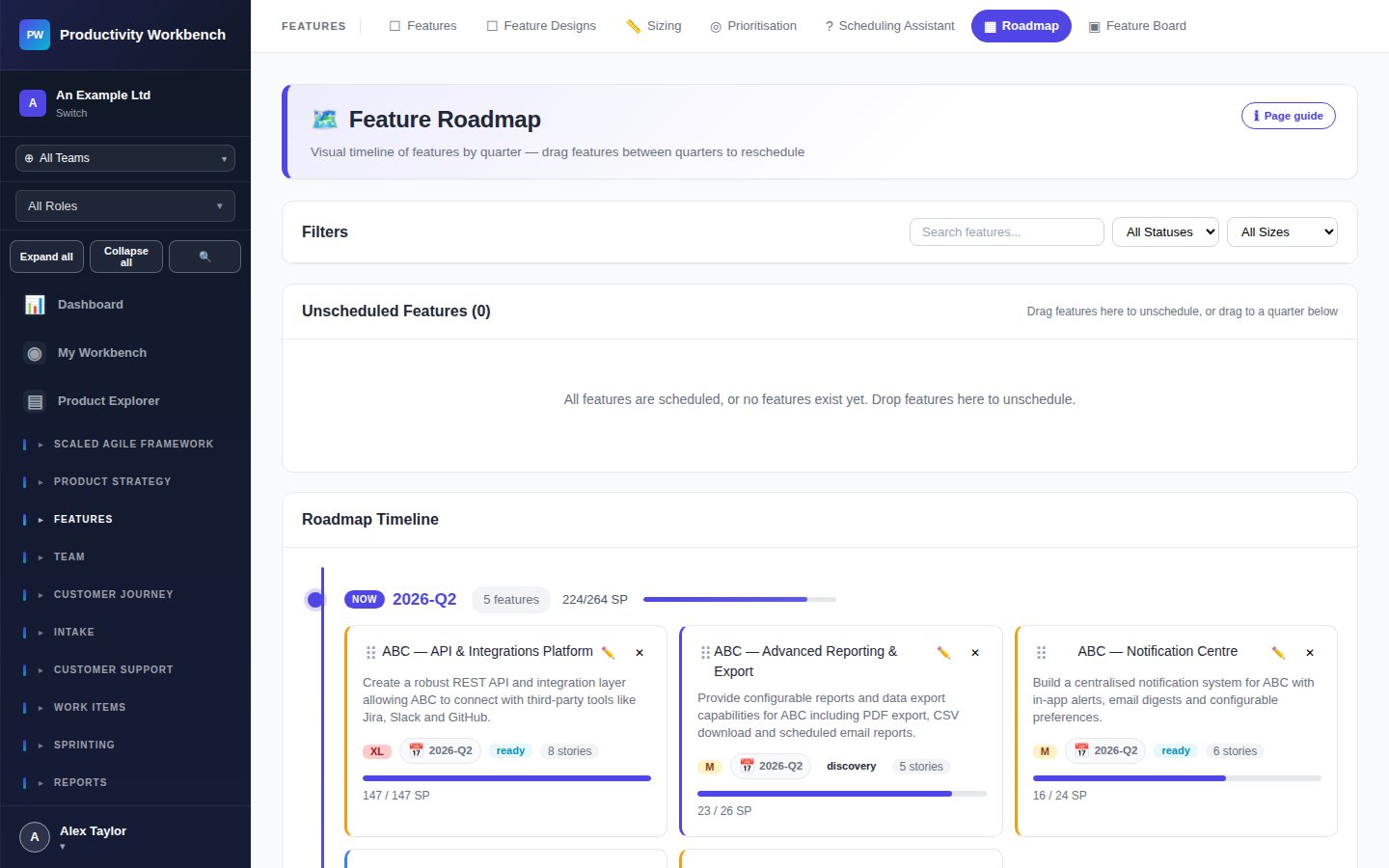Expand the Features sidebar section
This screenshot has width=1389, height=868.
[x=125, y=520]
